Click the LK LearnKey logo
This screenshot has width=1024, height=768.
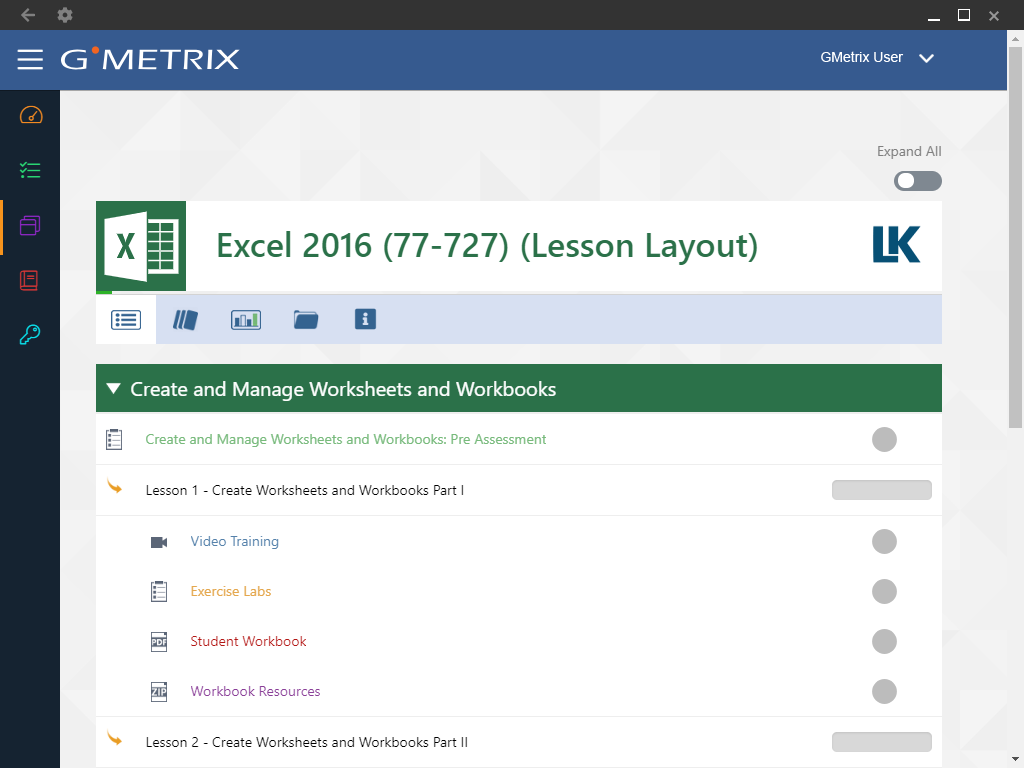[897, 244]
